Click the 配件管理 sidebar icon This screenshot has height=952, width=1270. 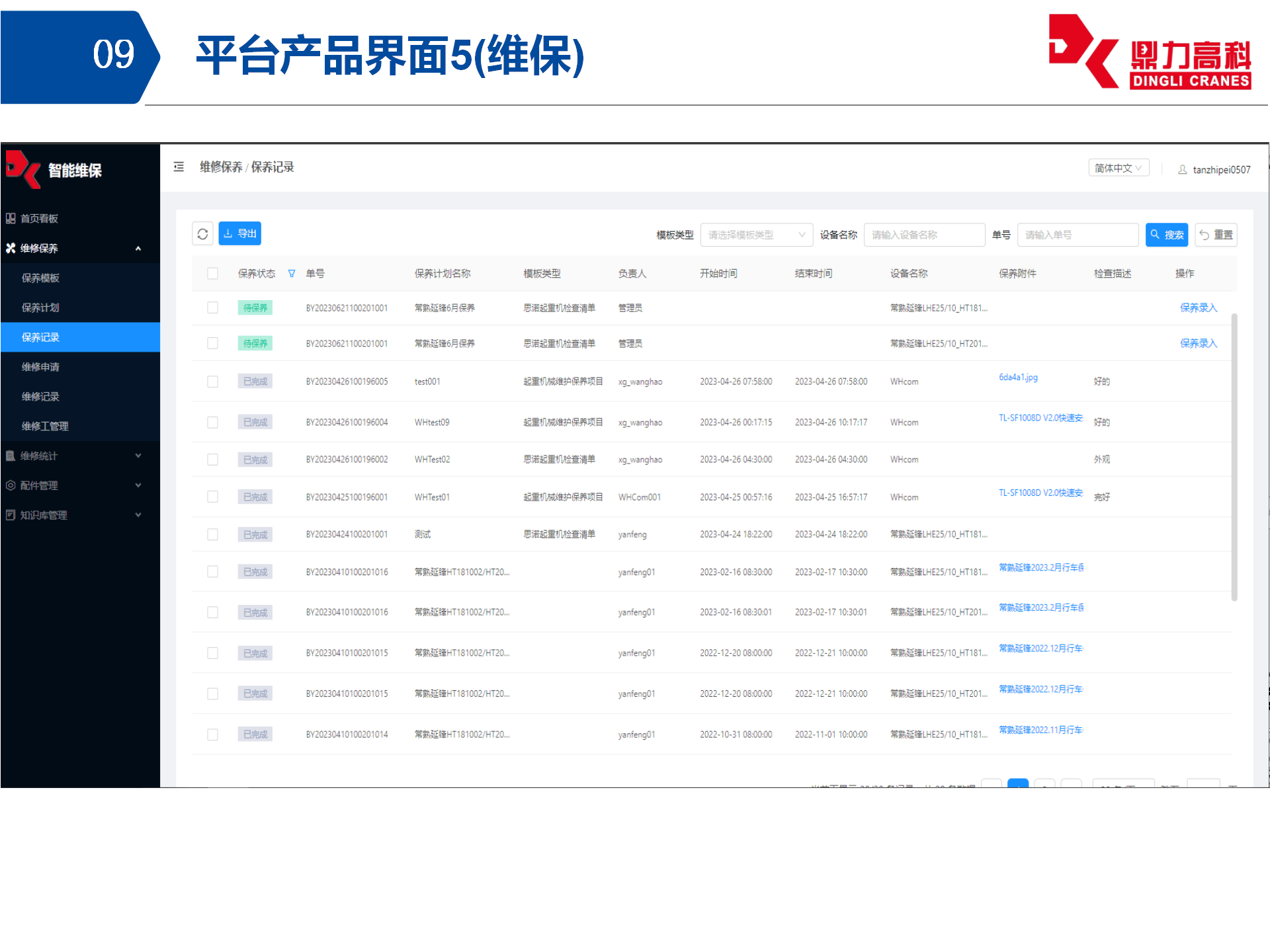11,486
